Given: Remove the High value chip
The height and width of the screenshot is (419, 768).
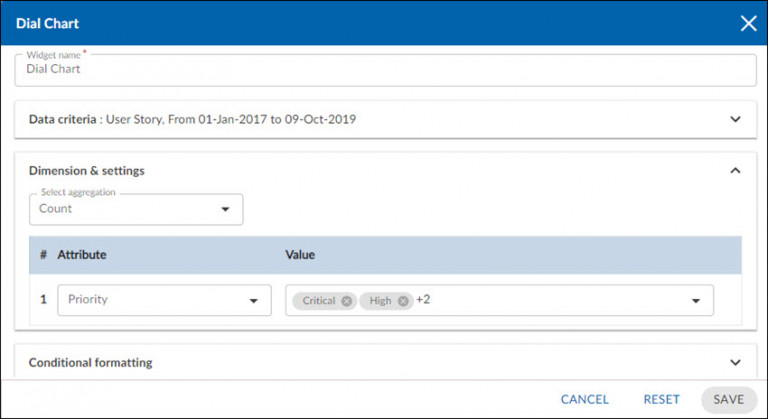Looking at the screenshot, I should click(403, 300).
